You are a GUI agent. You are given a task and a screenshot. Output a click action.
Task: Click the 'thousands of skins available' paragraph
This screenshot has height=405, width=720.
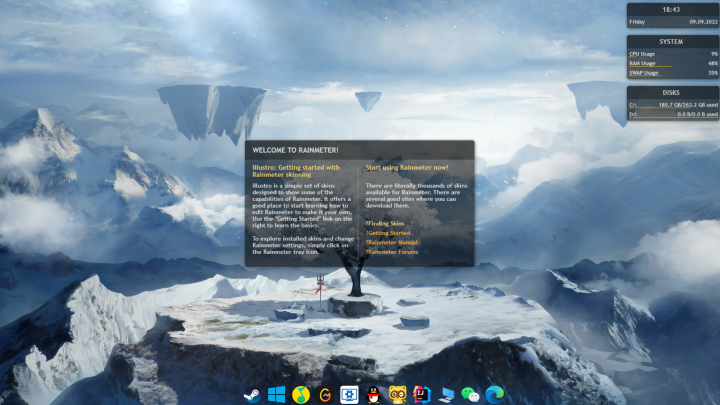[416, 196]
